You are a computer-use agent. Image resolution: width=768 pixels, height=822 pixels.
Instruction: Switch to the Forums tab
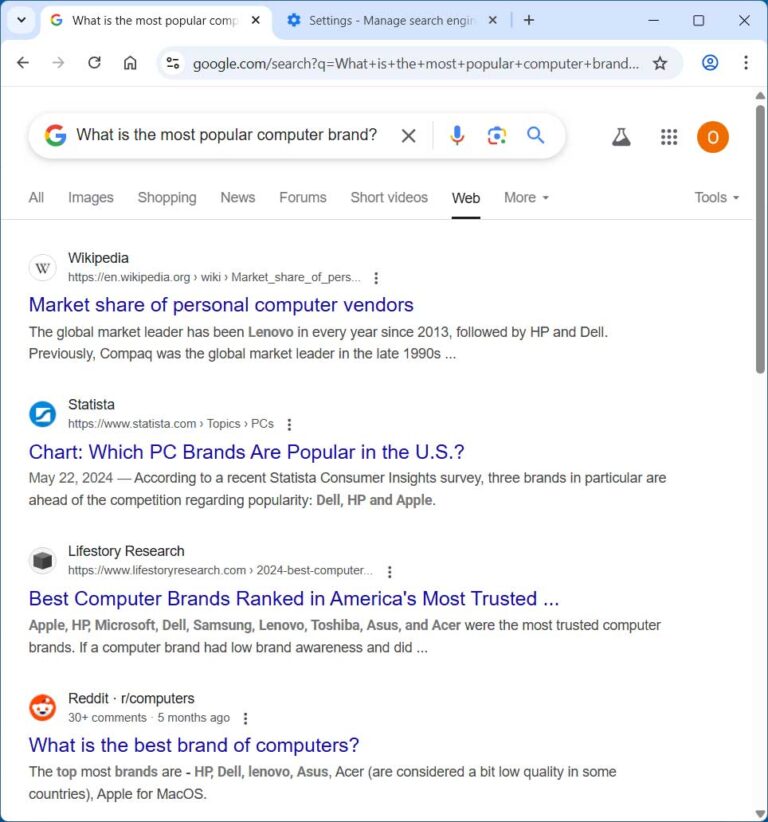(302, 198)
